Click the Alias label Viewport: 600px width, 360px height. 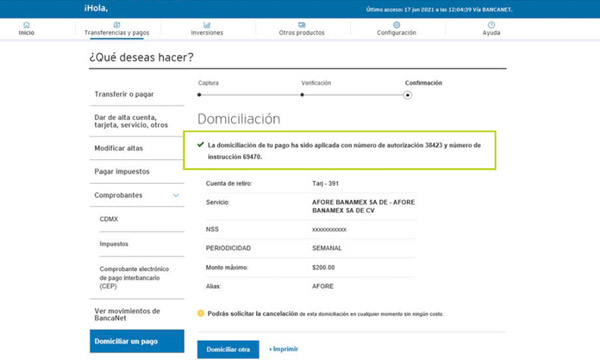213,286
